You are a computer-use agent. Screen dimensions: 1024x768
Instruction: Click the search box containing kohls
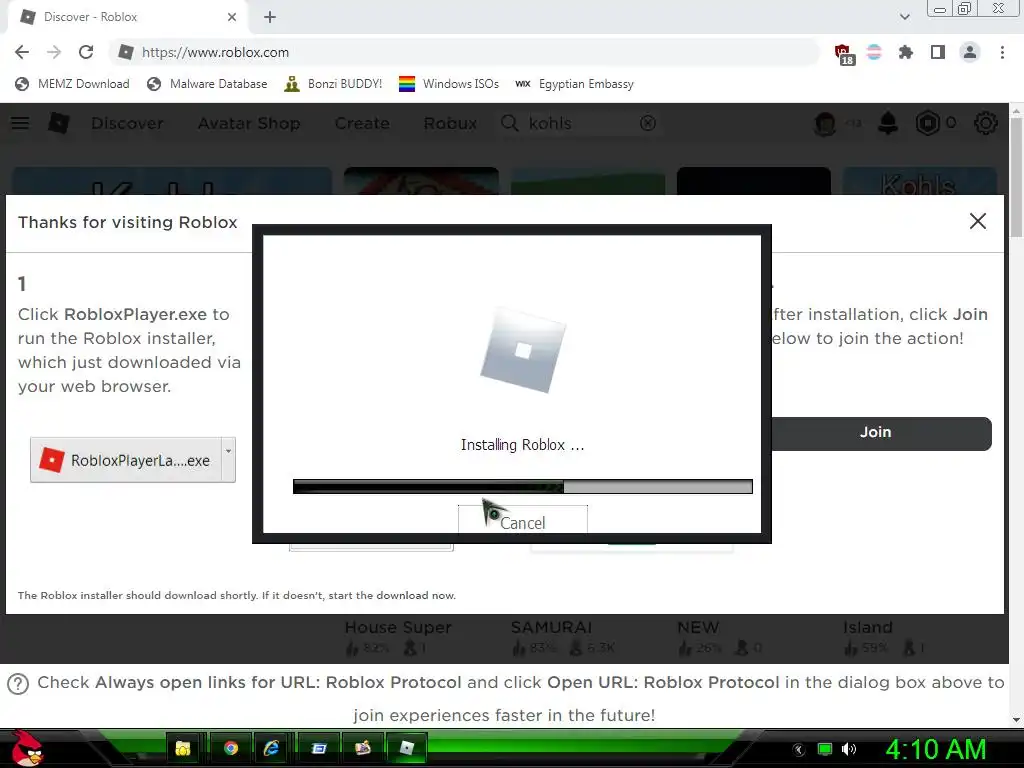click(x=579, y=123)
